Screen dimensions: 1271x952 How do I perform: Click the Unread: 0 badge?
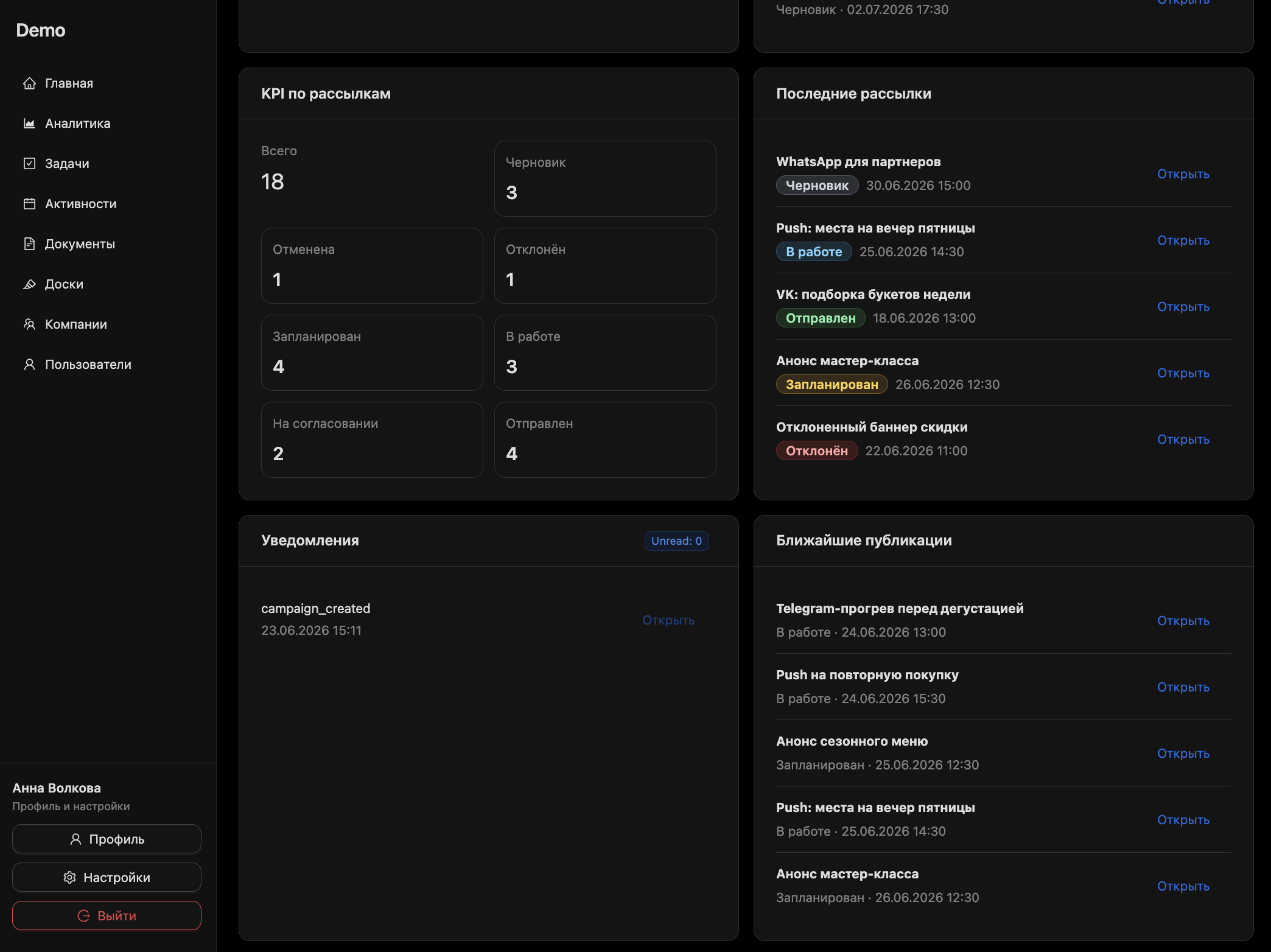(677, 541)
